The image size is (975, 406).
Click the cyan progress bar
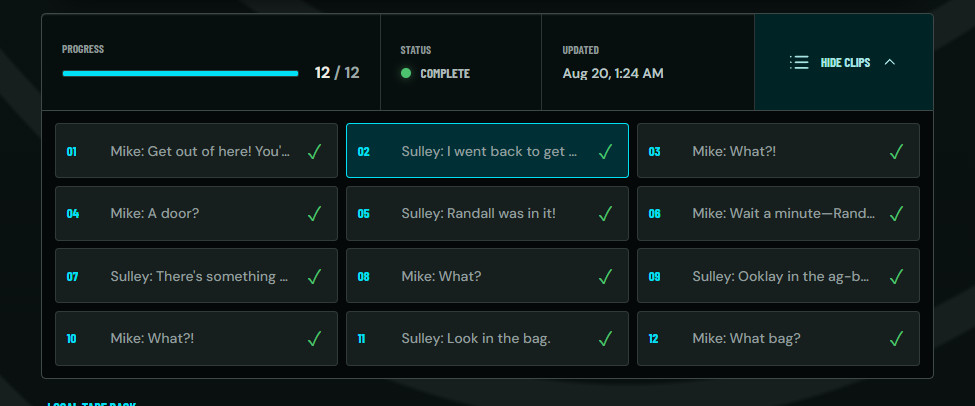click(180, 73)
